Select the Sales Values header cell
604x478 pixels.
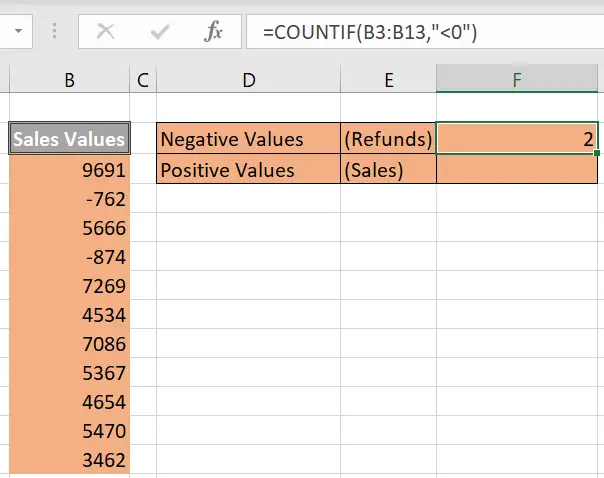69,138
